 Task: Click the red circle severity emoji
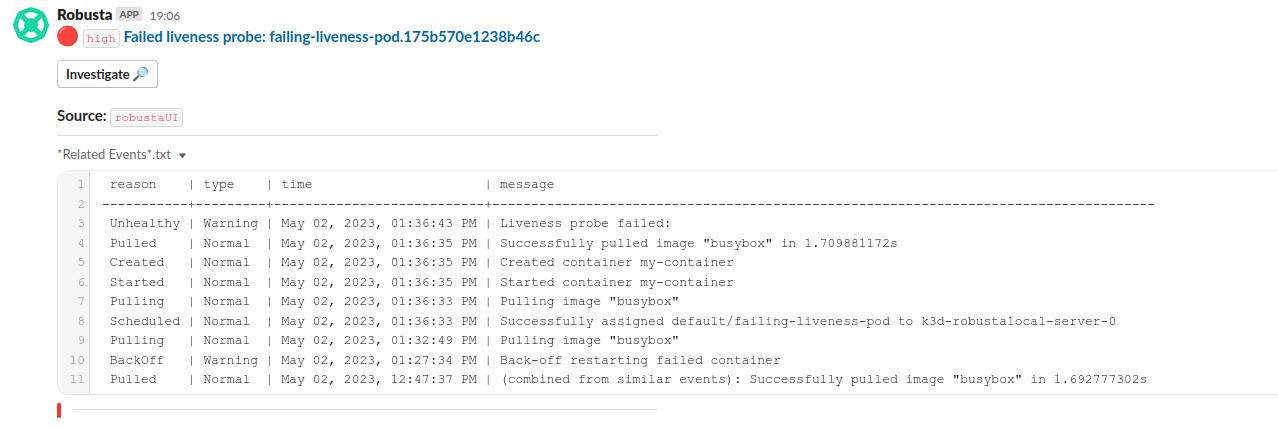(67, 37)
